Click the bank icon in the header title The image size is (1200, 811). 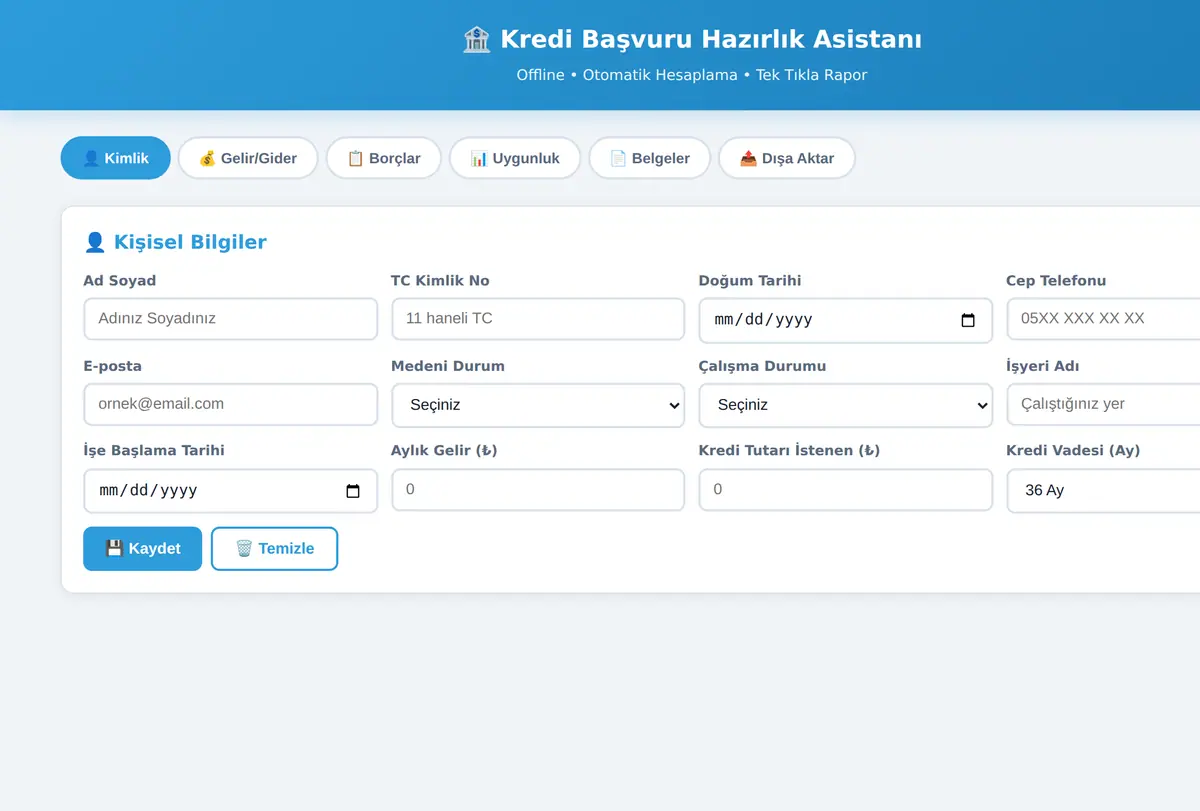[477, 40]
